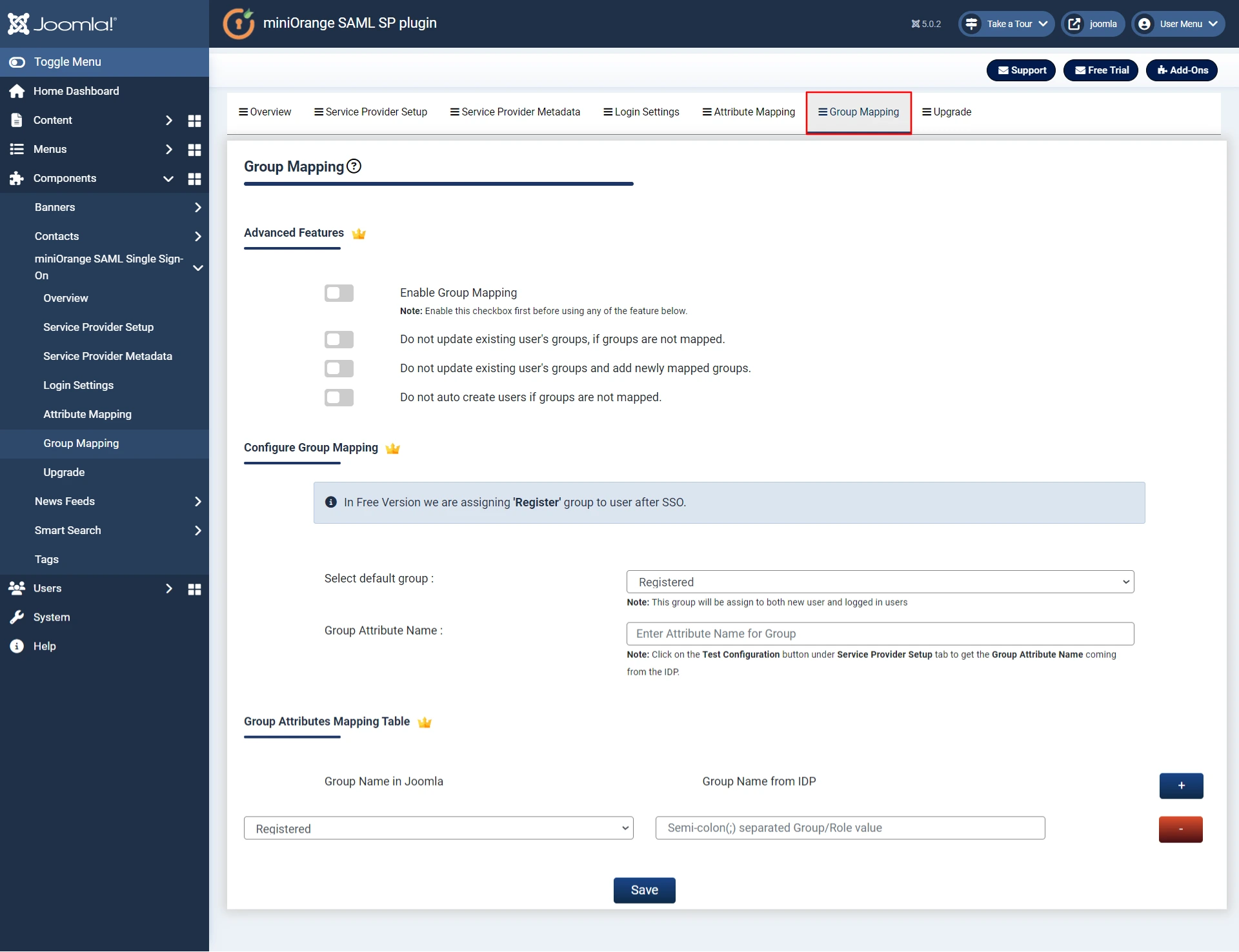Click the Components puzzle piece icon
Screen dimensions: 1239x952
pyautogui.click(x=17, y=178)
